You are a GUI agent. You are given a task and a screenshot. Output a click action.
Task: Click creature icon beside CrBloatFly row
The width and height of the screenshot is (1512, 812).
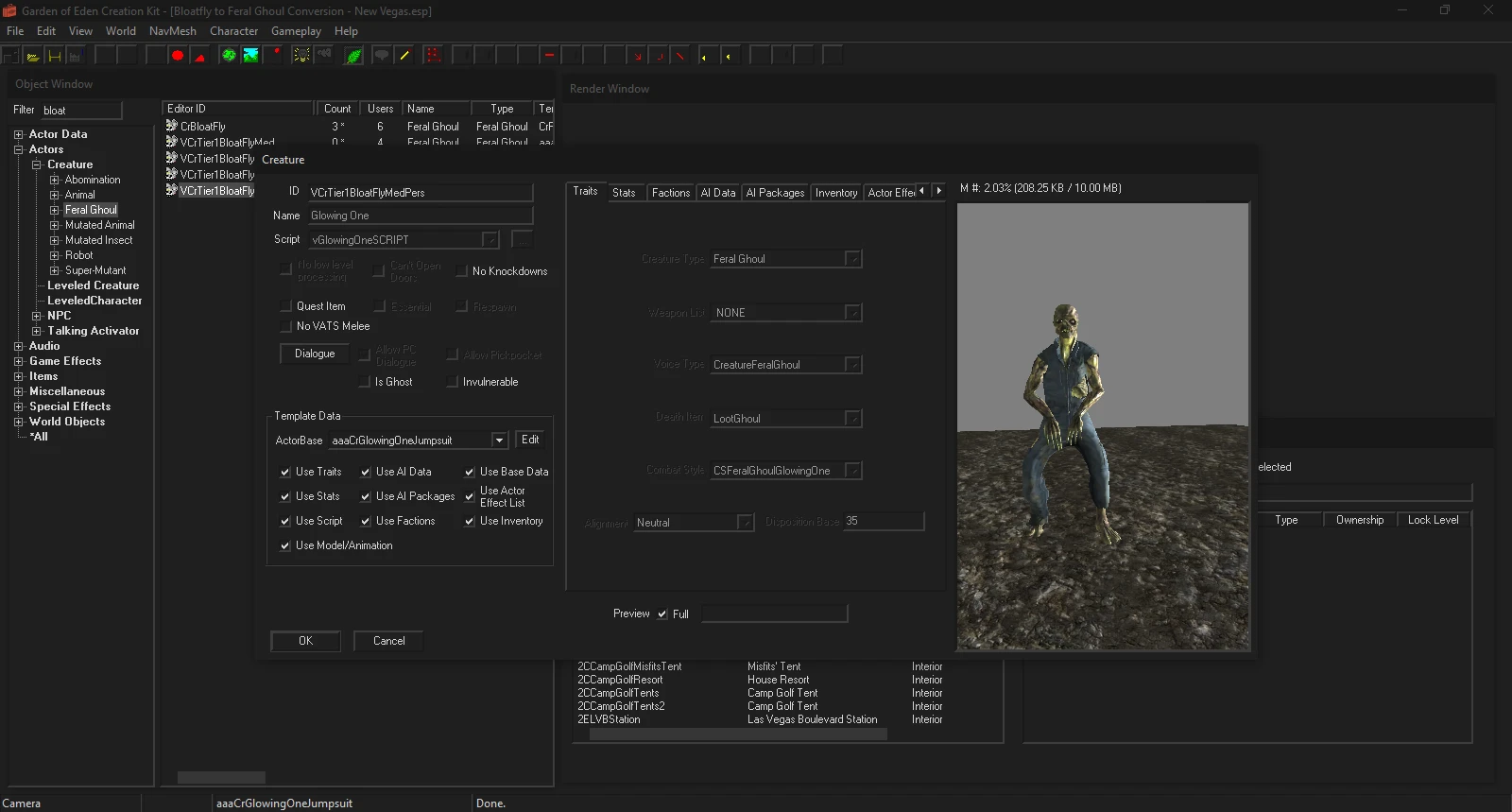click(x=172, y=126)
